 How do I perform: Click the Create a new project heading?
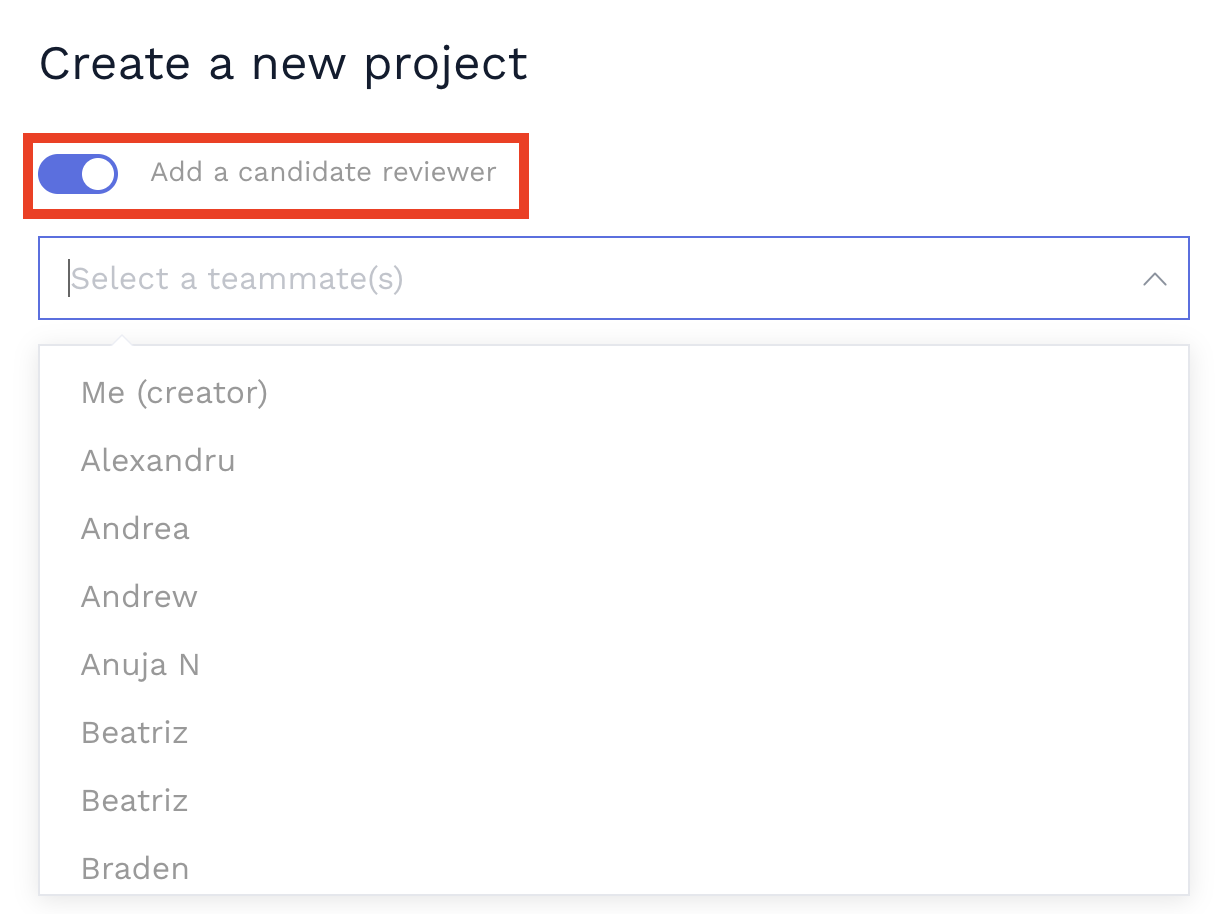pyautogui.click(x=283, y=63)
